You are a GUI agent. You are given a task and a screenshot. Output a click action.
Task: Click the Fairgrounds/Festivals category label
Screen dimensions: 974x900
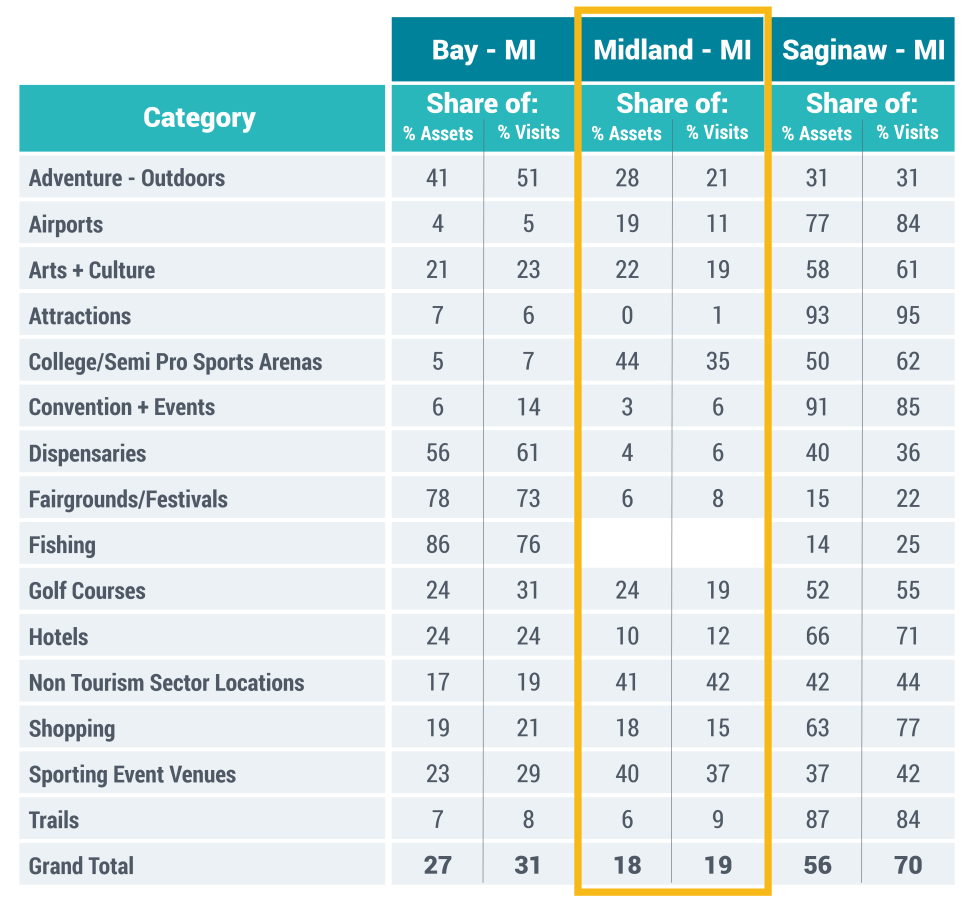pos(128,499)
